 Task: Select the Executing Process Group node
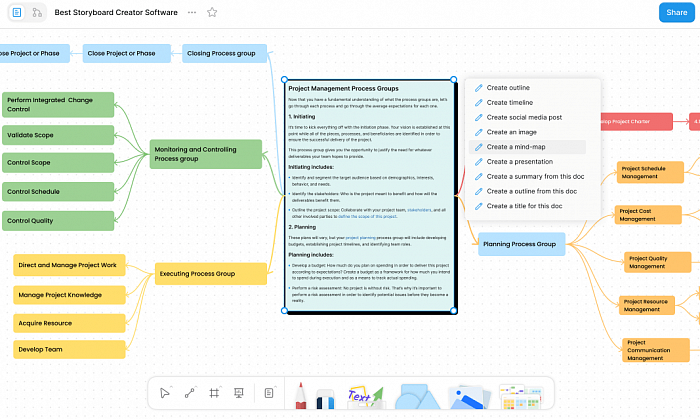(211, 274)
